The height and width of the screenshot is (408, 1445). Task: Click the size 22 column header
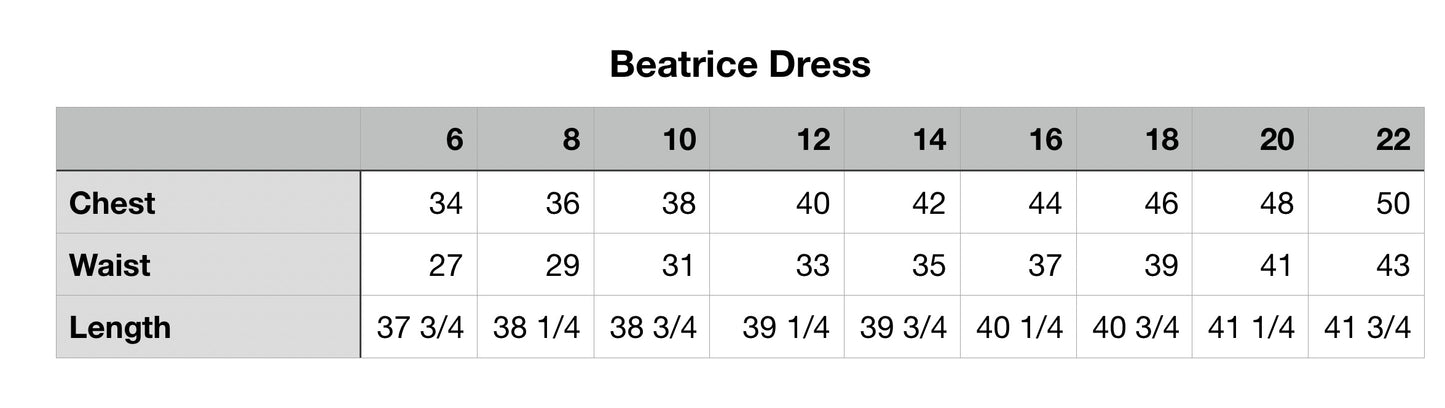[1392, 140]
